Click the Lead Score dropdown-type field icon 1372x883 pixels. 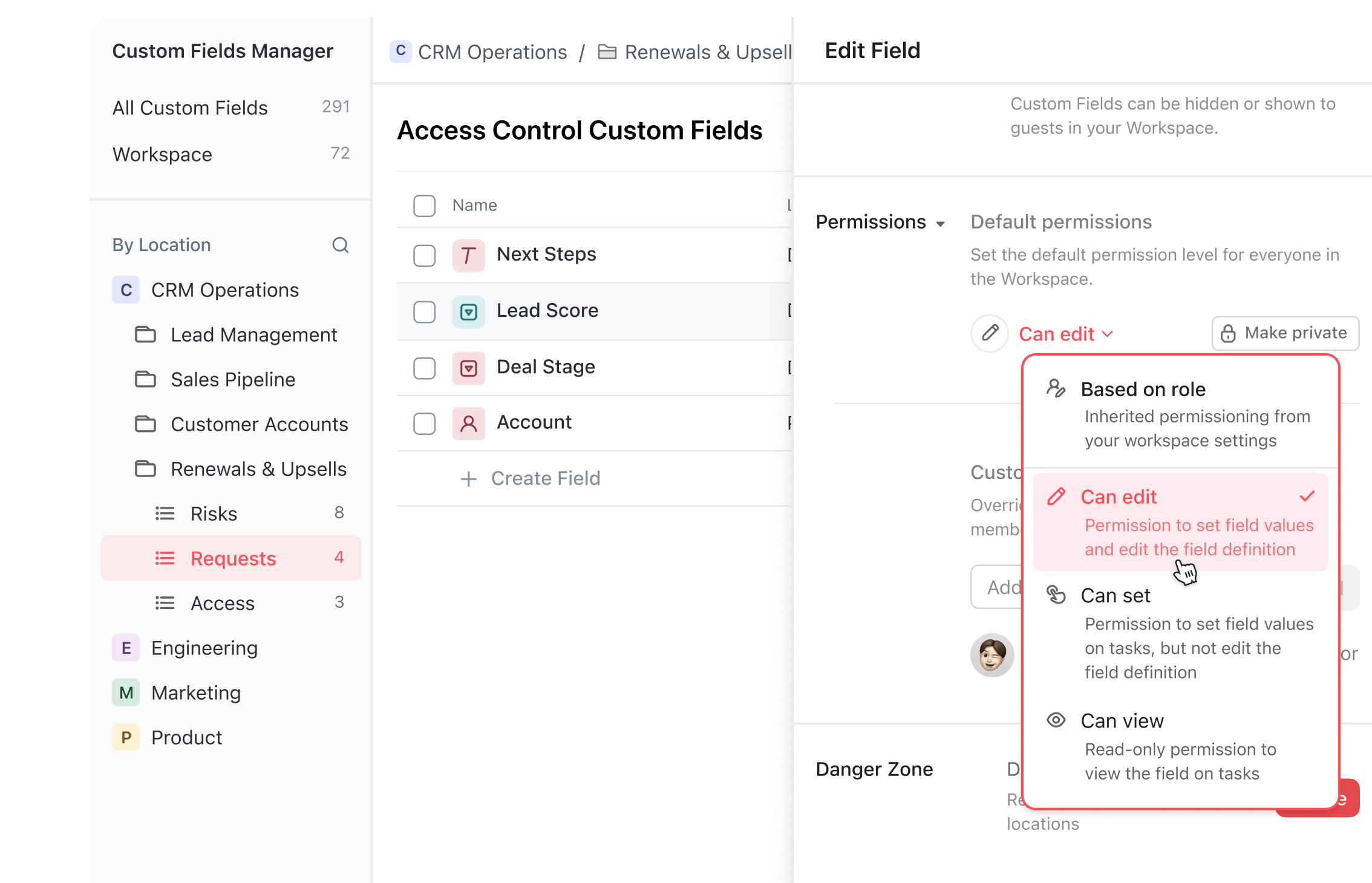click(468, 311)
